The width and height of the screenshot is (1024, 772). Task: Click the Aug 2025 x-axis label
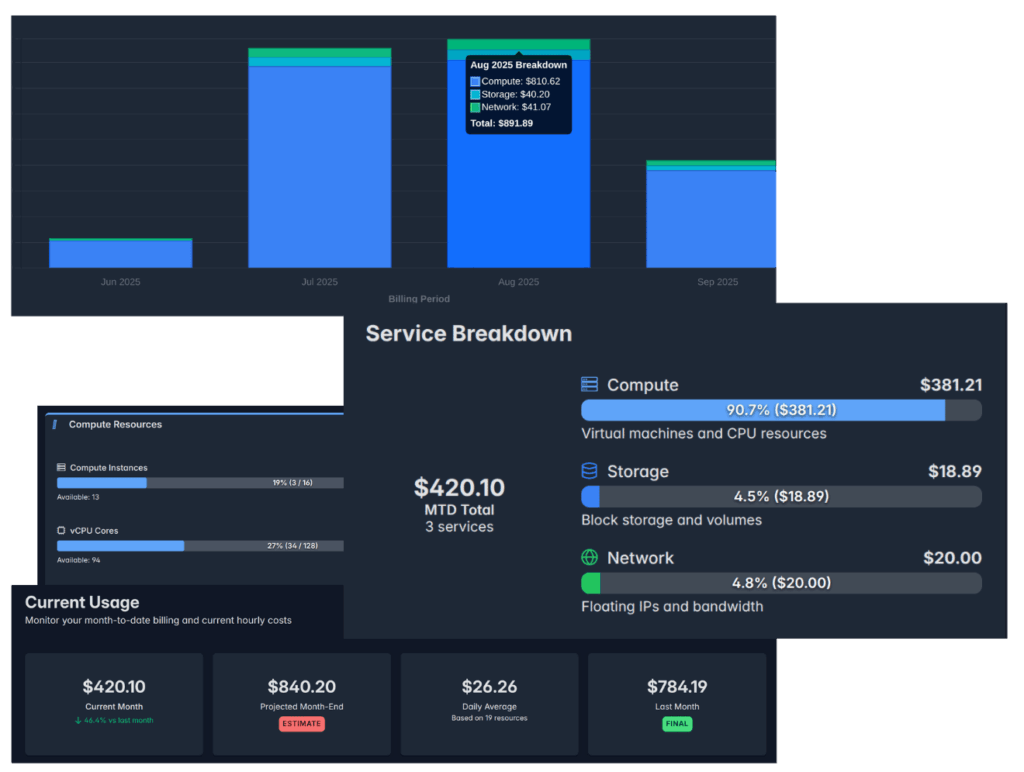pyautogui.click(x=518, y=282)
